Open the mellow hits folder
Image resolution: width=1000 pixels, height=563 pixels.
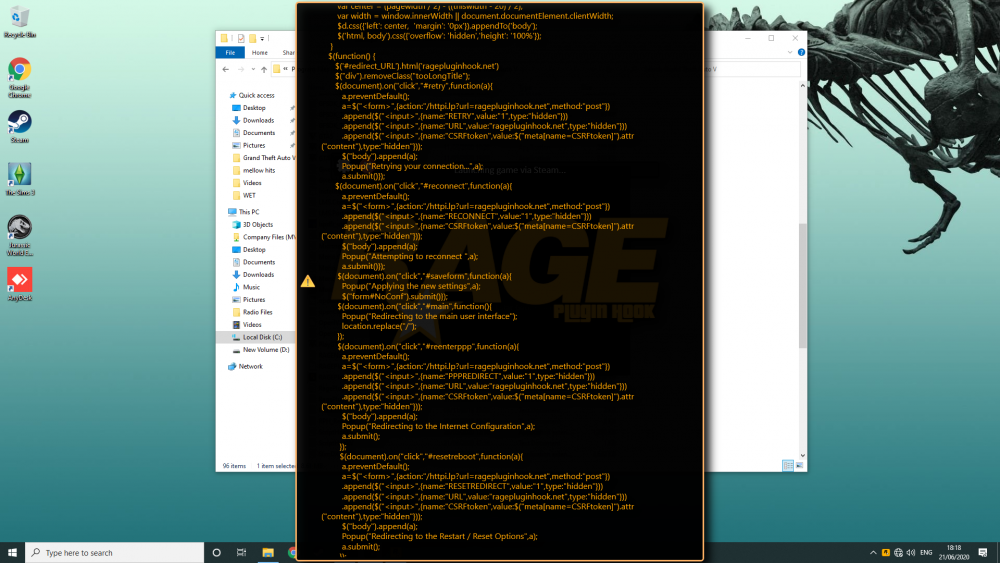coord(258,170)
